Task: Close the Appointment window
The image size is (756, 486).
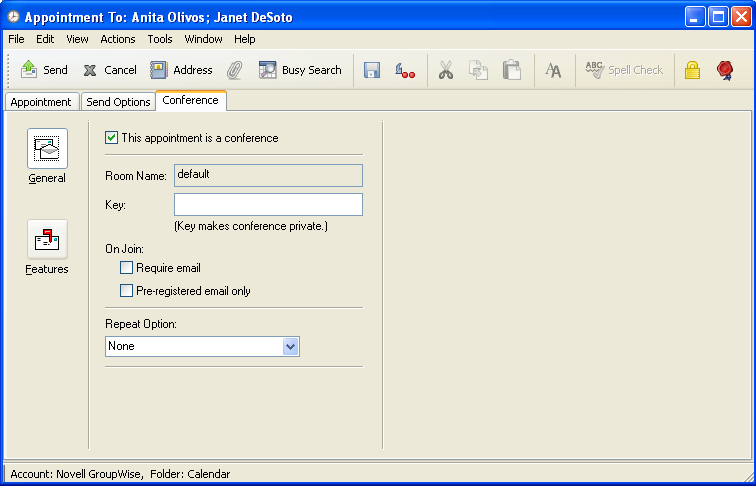Action: (x=741, y=17)
